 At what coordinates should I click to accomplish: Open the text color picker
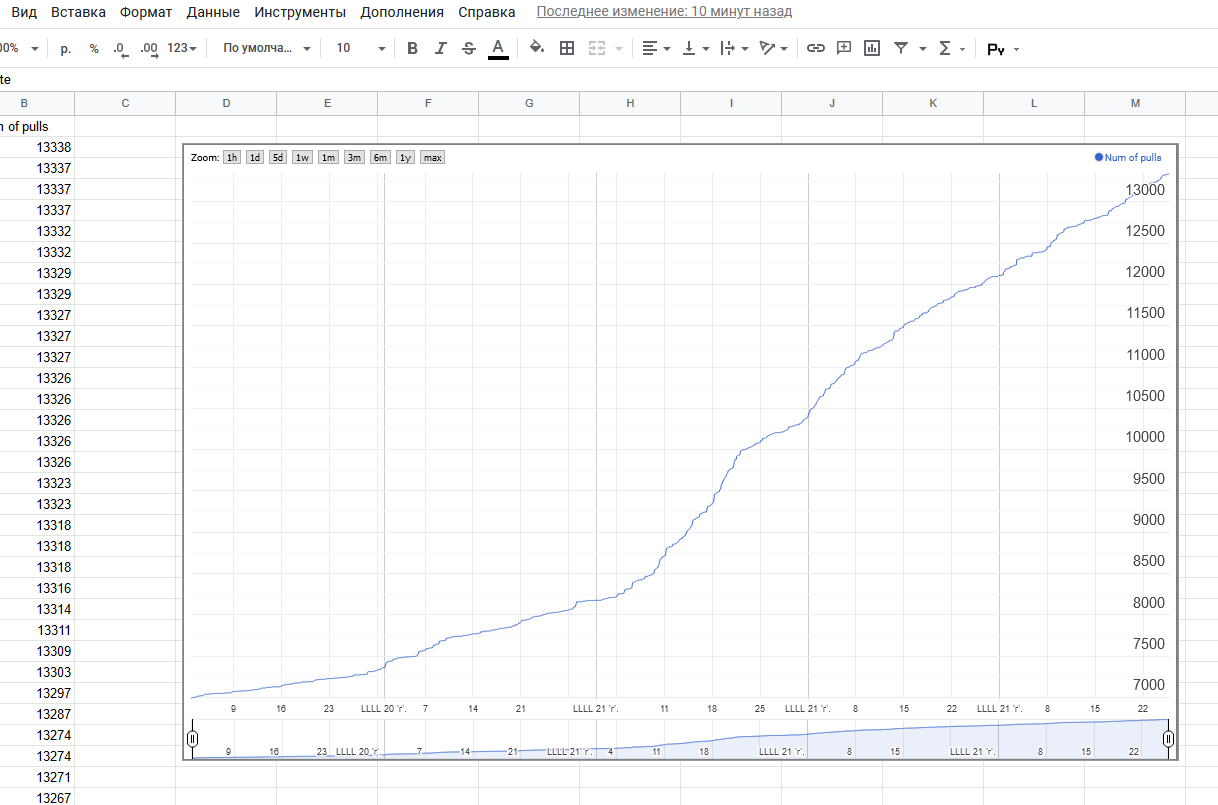point(498,48)
